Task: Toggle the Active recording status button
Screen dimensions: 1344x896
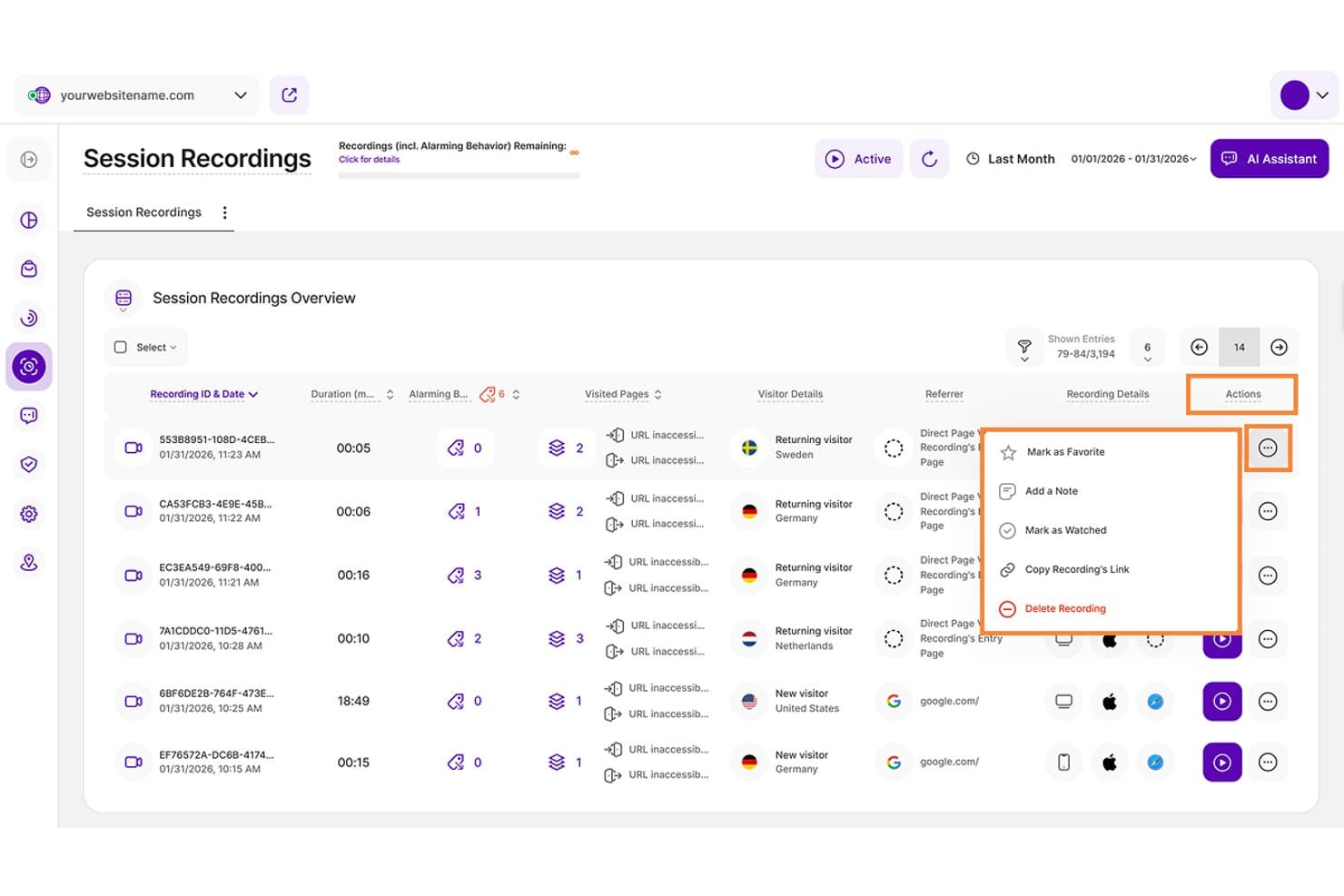Action: 858,159
